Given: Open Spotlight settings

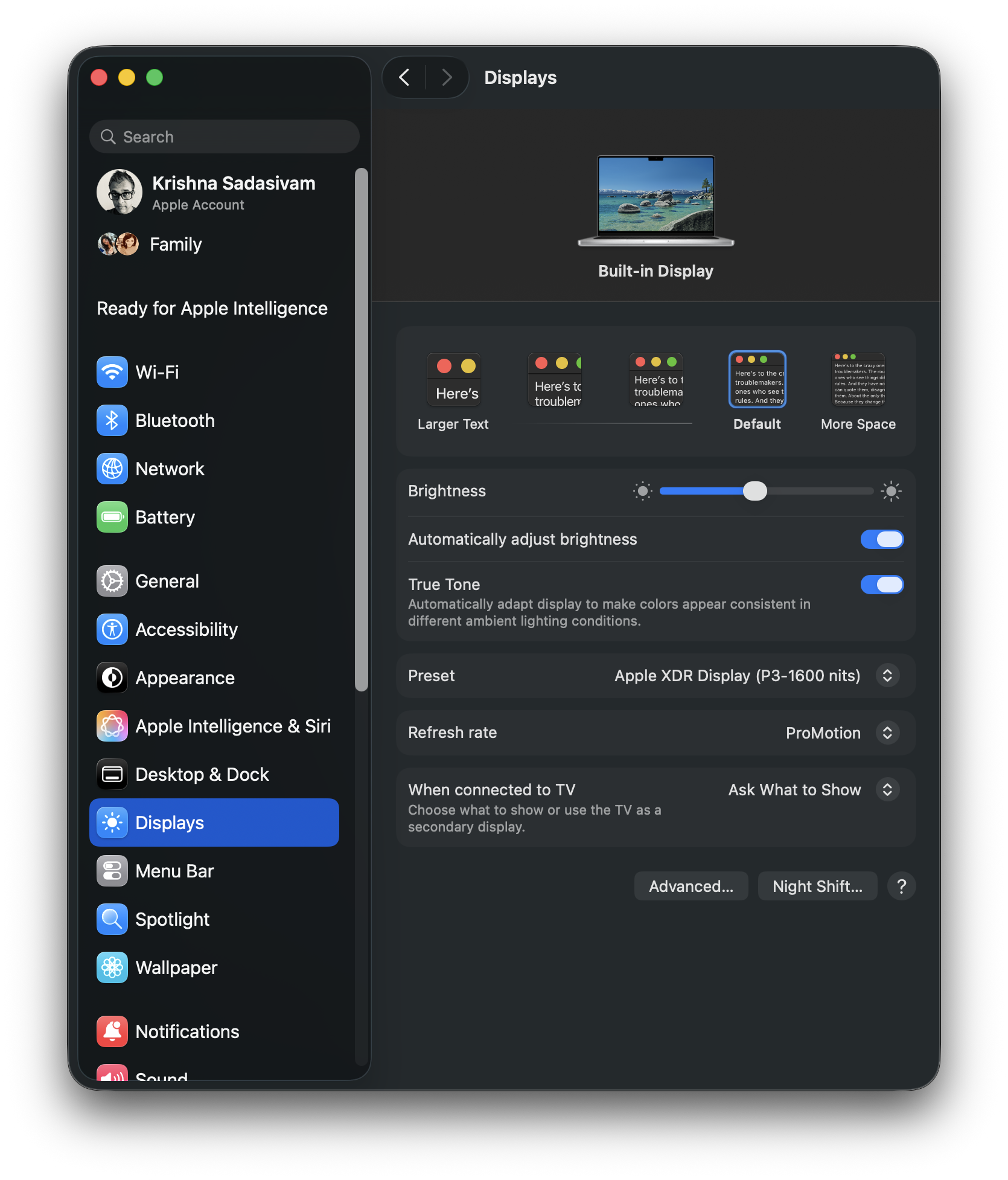Looking at the screenshot, I should click(x=214, y=919).
